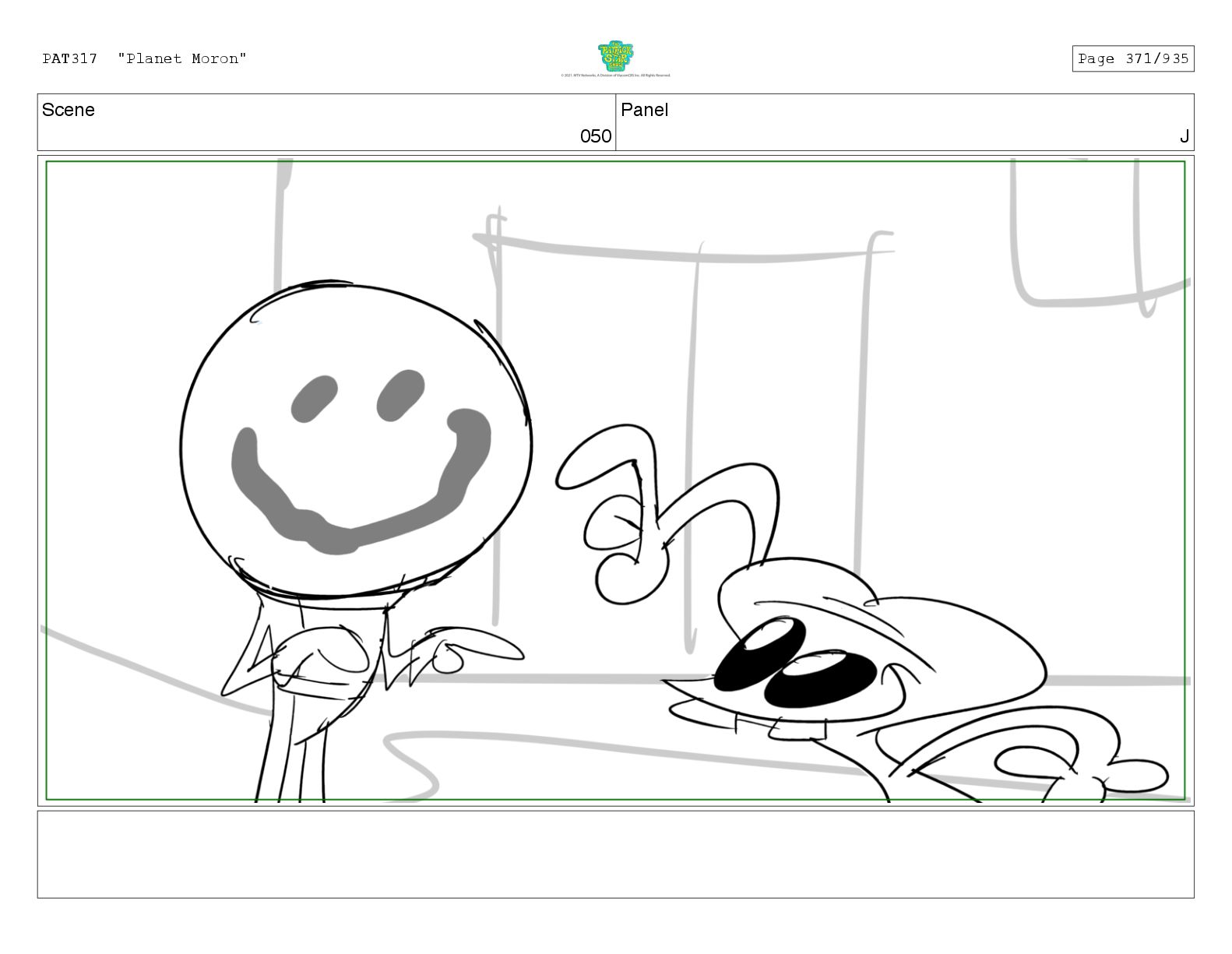The image size is (1232, 954).
Task: Click the Patrick Star Show logo
Action: click(615, 57)
